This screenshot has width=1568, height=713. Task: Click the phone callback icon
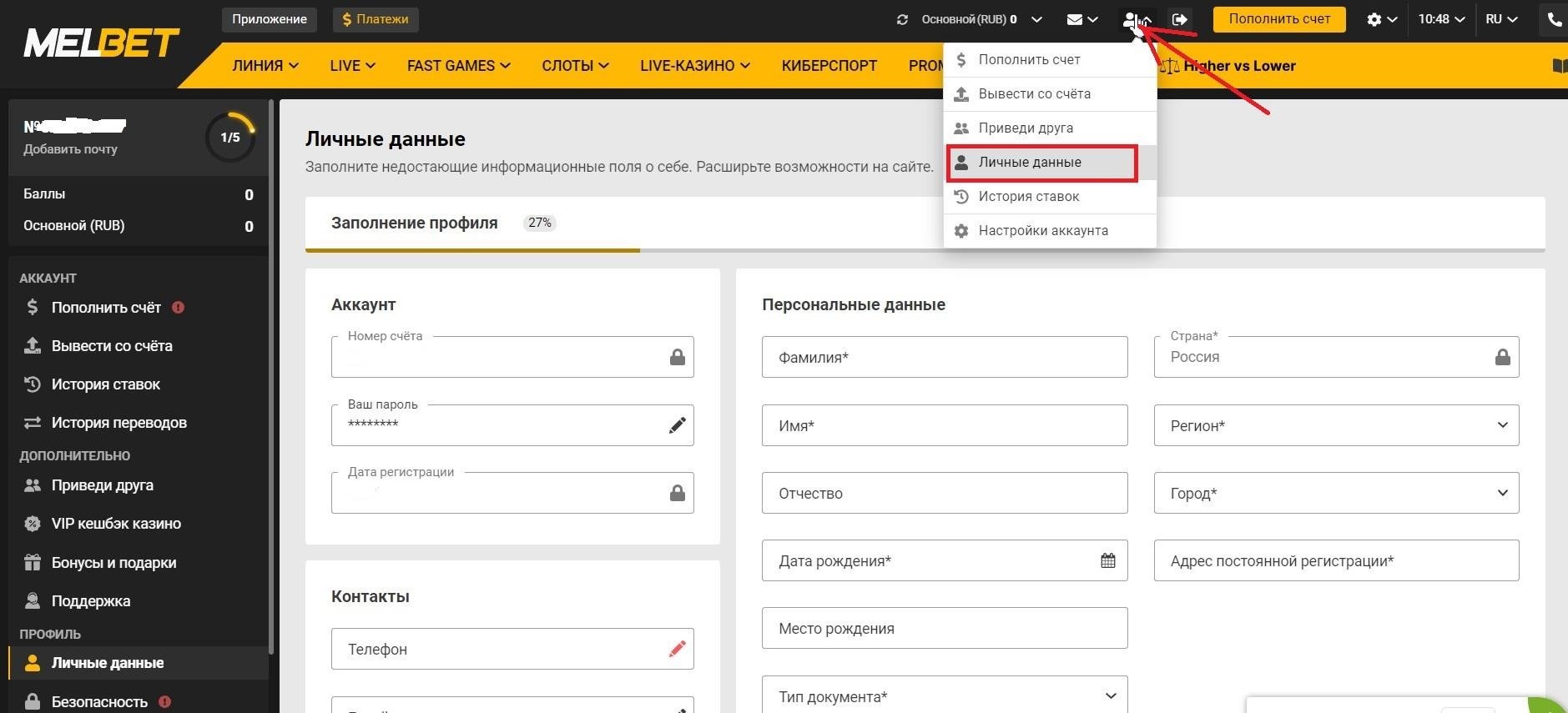coord(1554,19)
